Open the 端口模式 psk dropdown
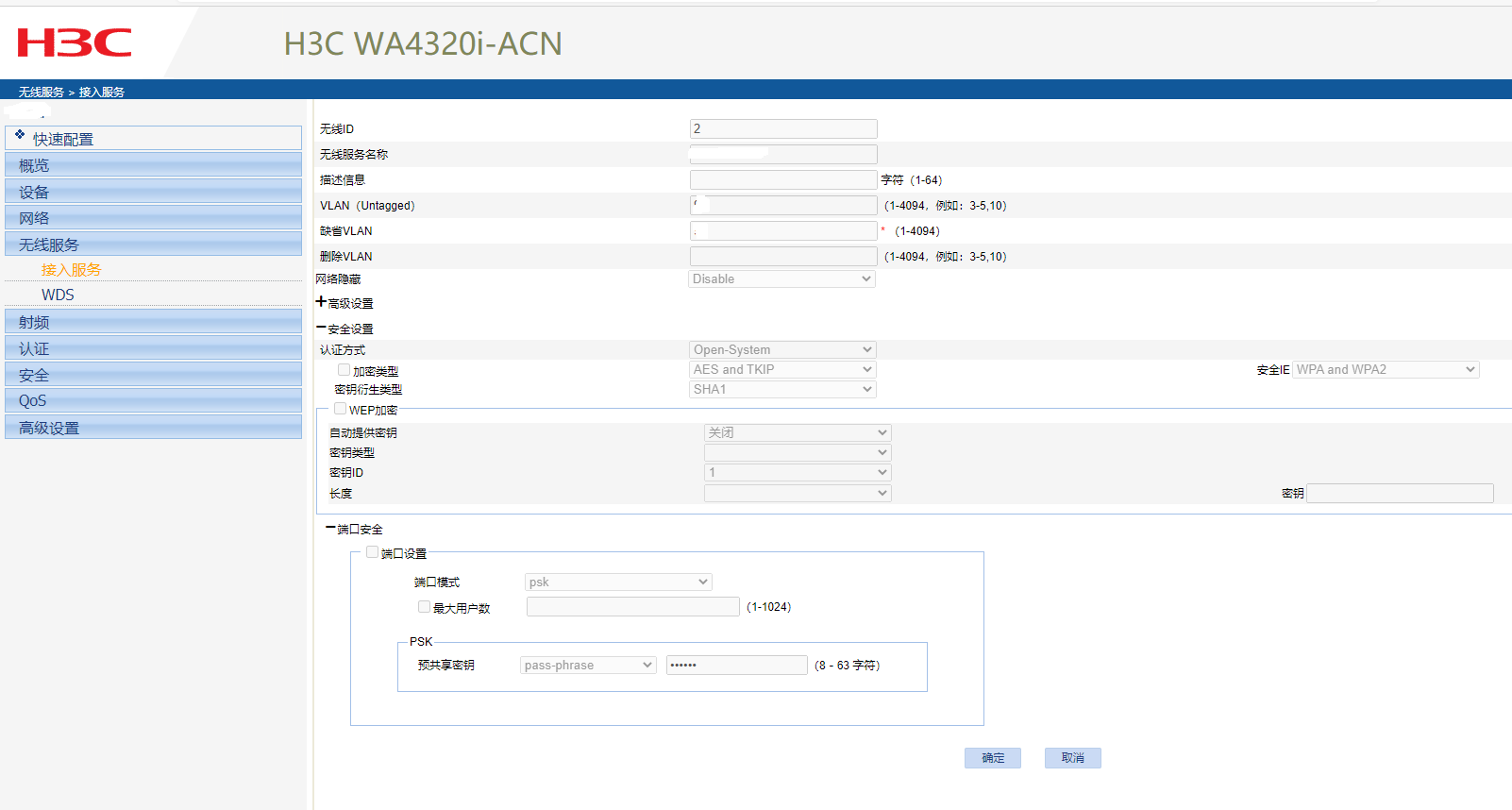This screenshot has width=1512, height=810. click(x=618, y=582)
